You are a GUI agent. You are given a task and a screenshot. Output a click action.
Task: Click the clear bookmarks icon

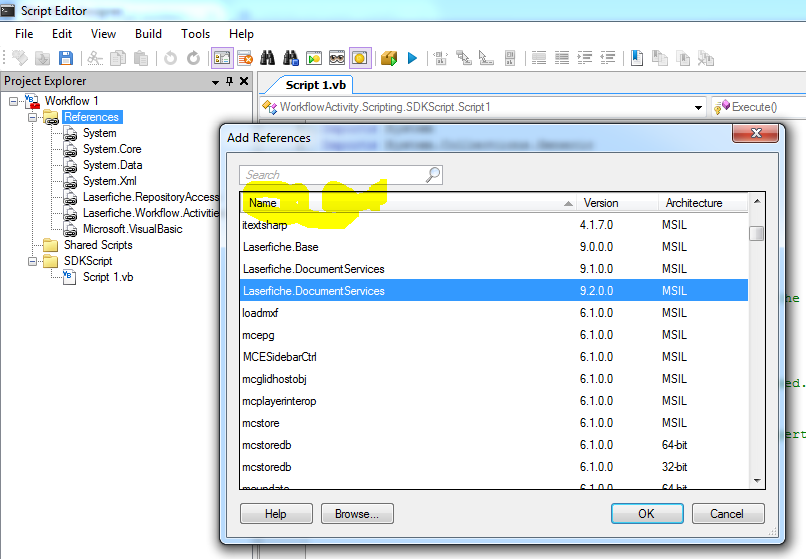[x=706, y=58]
